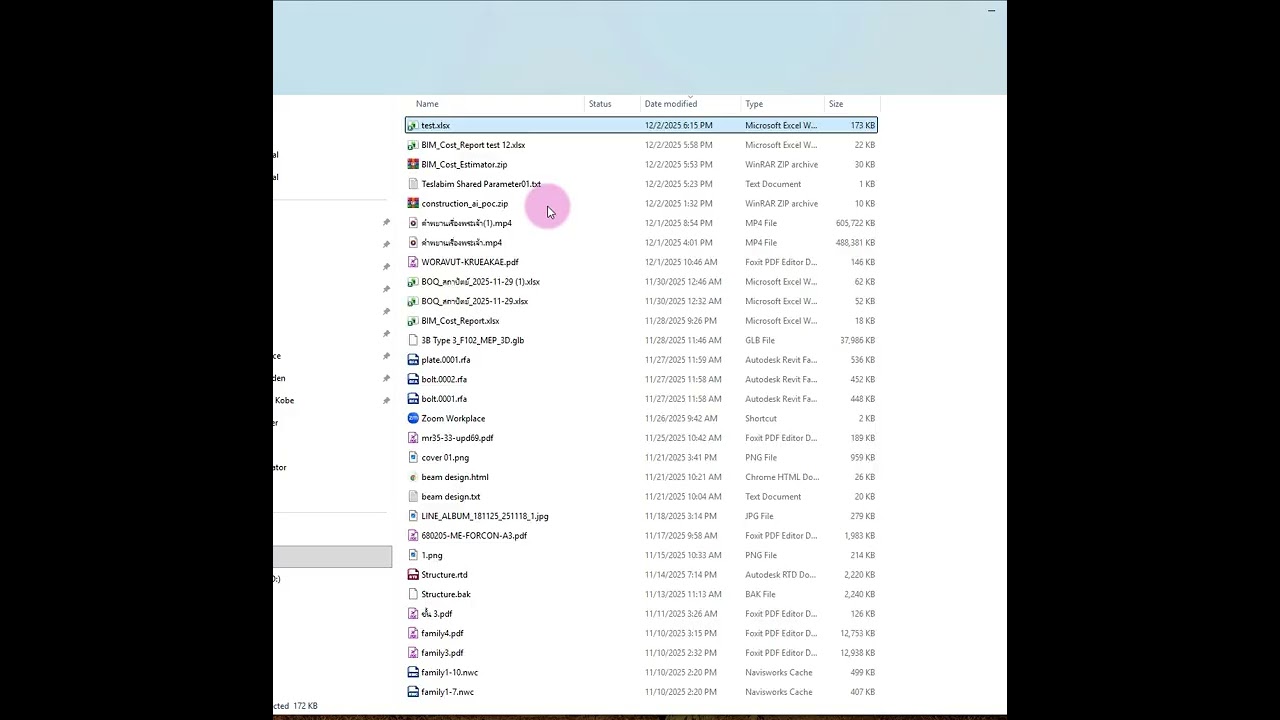Select file name BIM_Cost_Report test 12.xlsx

(x=473, y=145)
